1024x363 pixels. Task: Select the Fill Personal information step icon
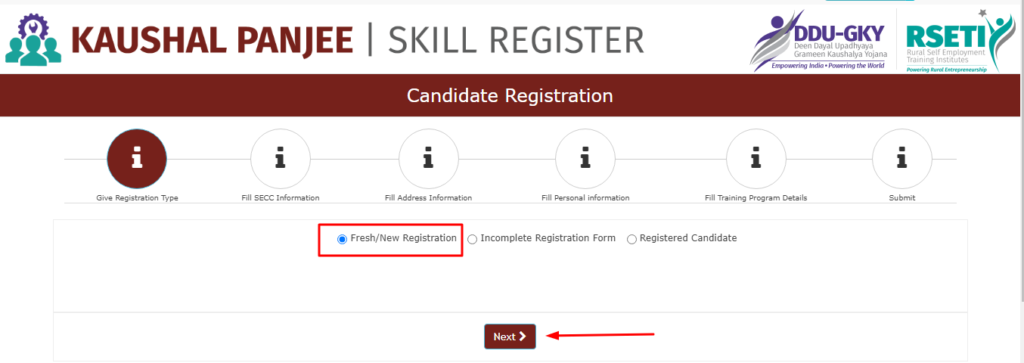pyautogui.click(x=585, y=159)
